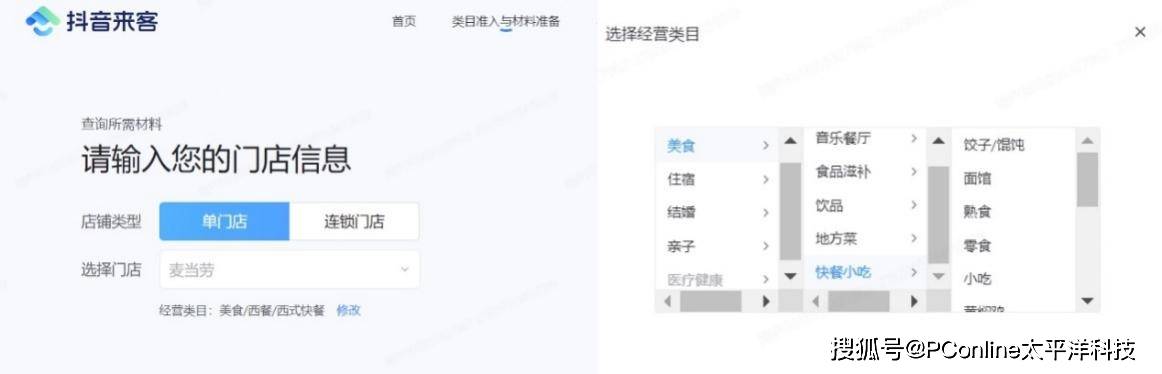
Task: Expand 住宿 category
Action: click(716, 179)
